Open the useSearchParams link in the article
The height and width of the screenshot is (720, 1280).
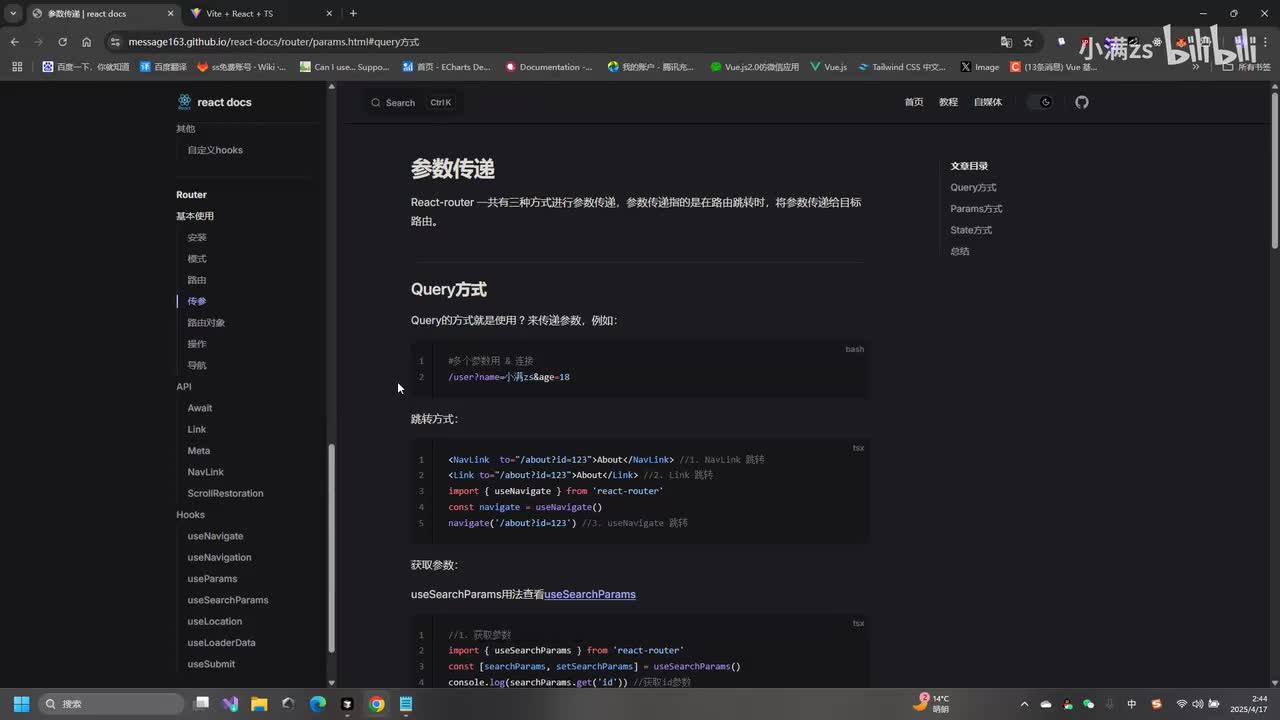[x=590, y=594]
